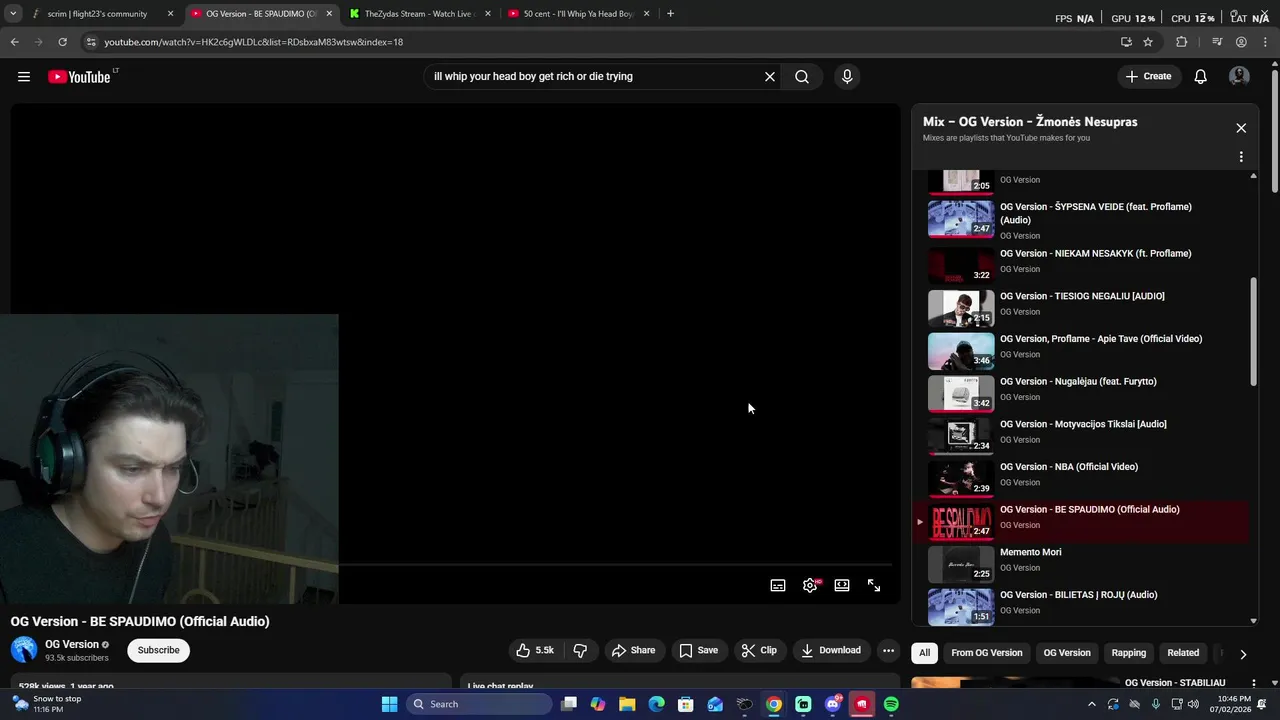Like the video with 5.5k likes
This screenshot has width=1280, height=720.
point(535,650)
